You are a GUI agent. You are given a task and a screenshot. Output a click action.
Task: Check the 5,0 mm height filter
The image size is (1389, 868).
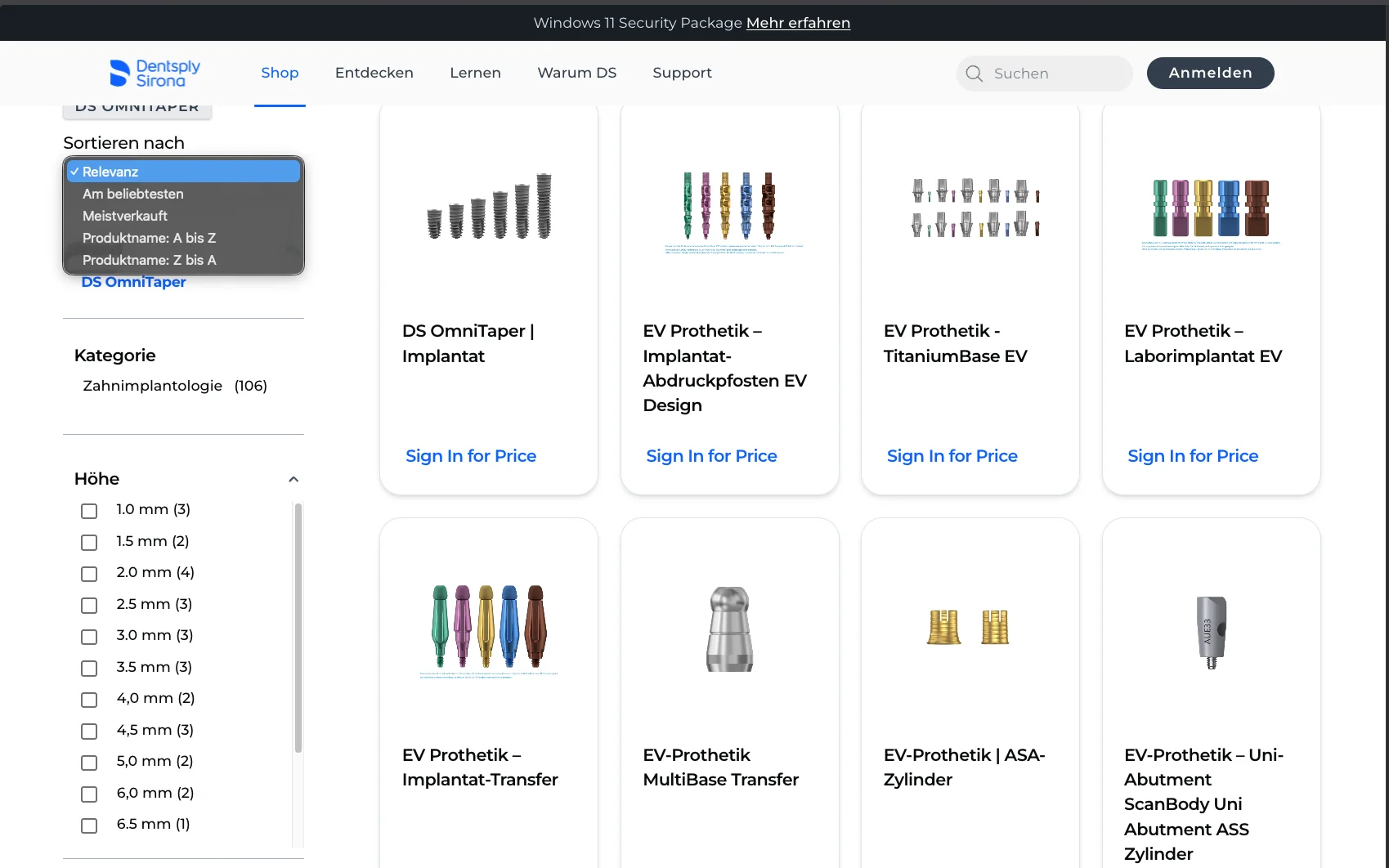coord(89,763)
